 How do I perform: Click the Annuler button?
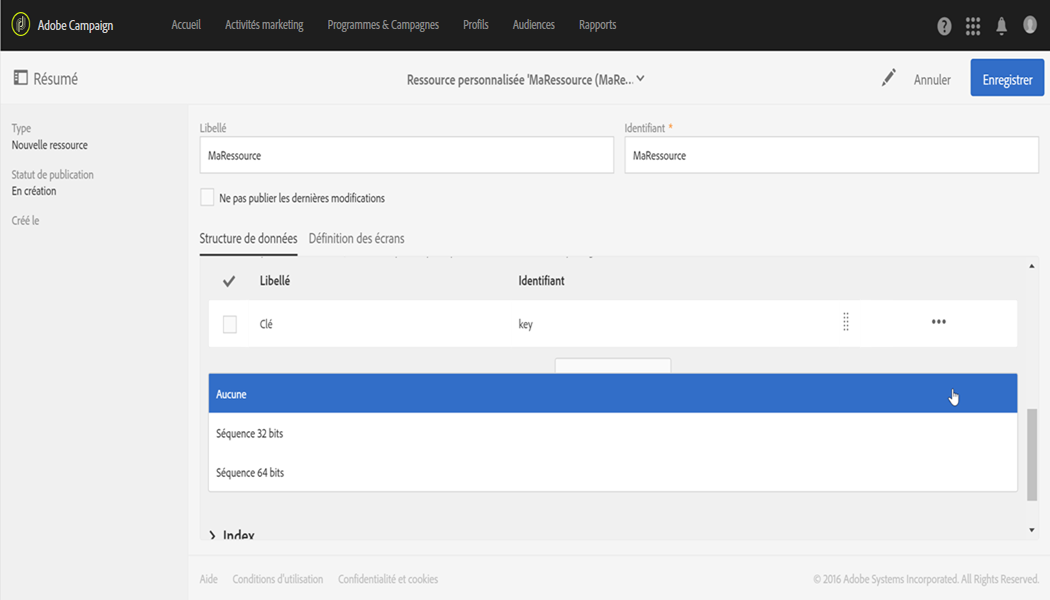(932, 79)
